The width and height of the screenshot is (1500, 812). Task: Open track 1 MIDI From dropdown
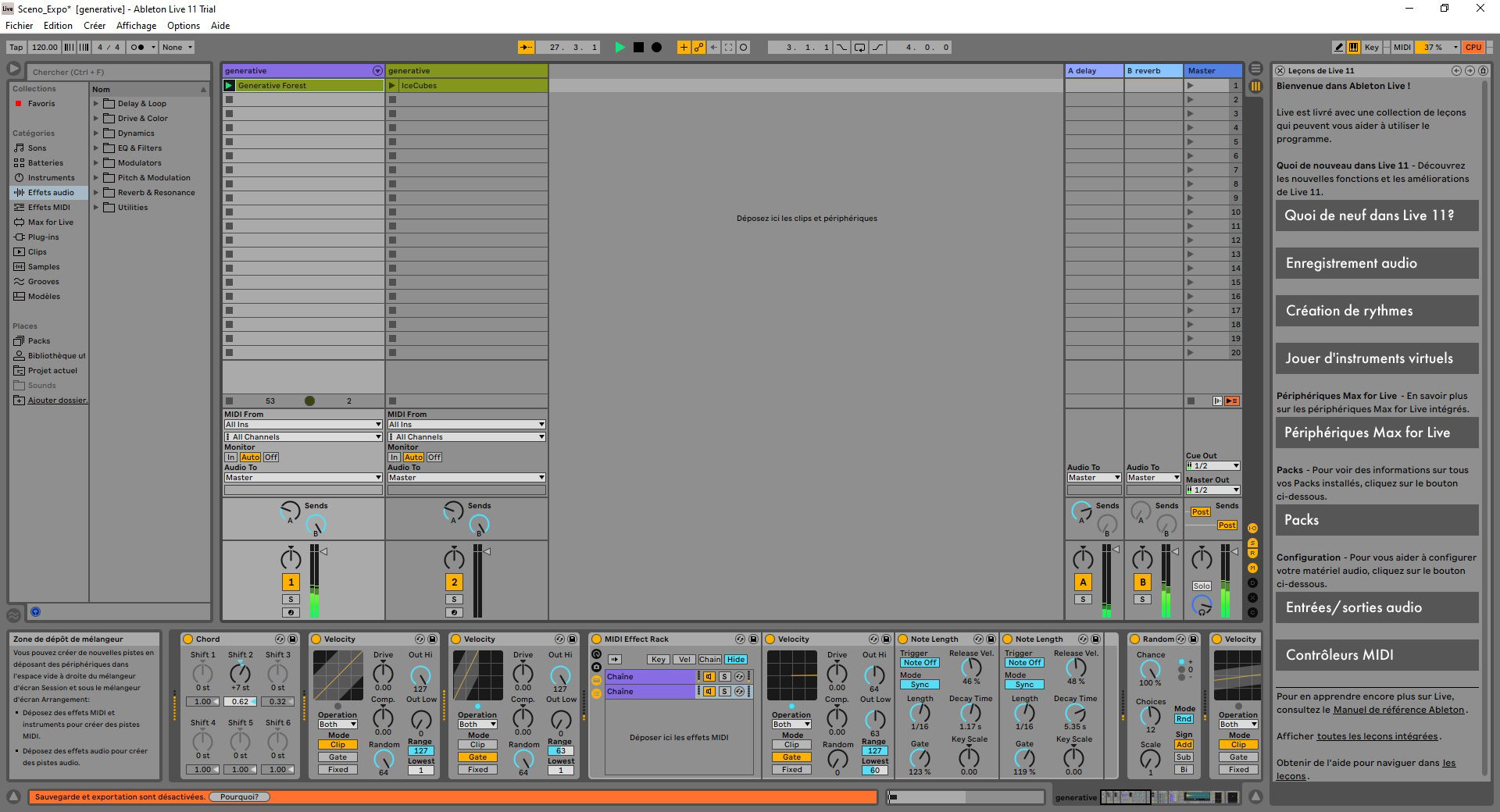tap(303, 425)
